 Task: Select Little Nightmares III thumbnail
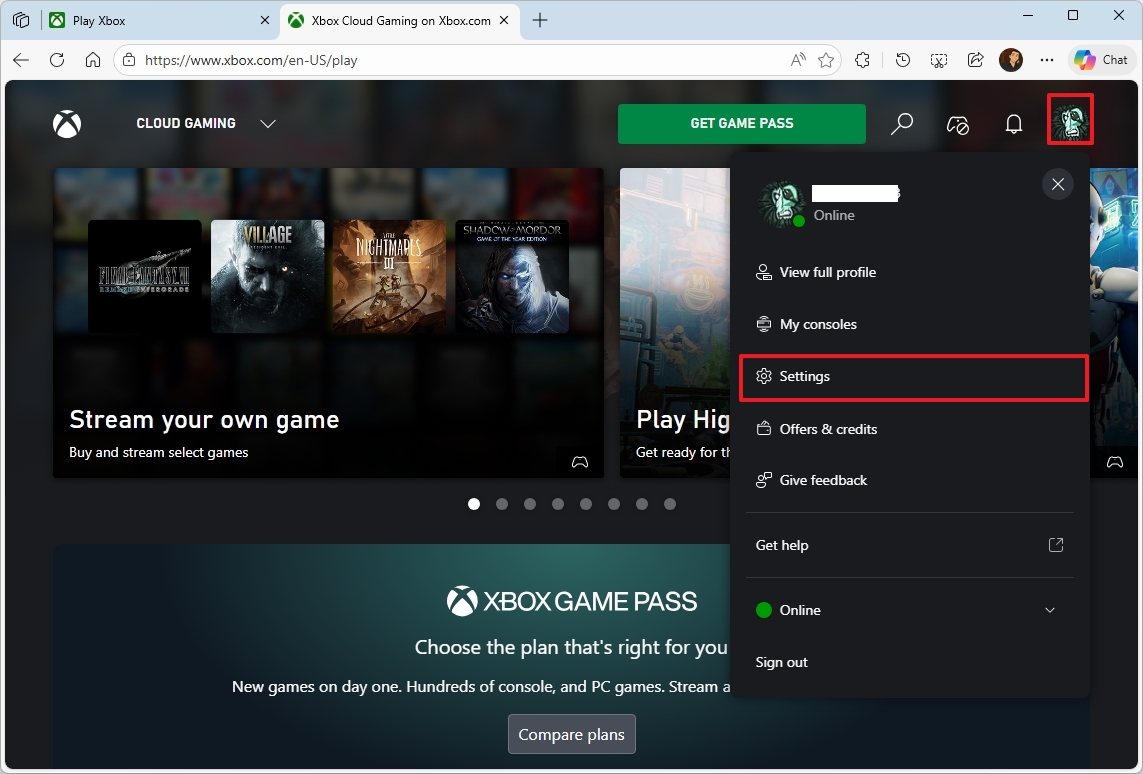(x=389, y=277)
